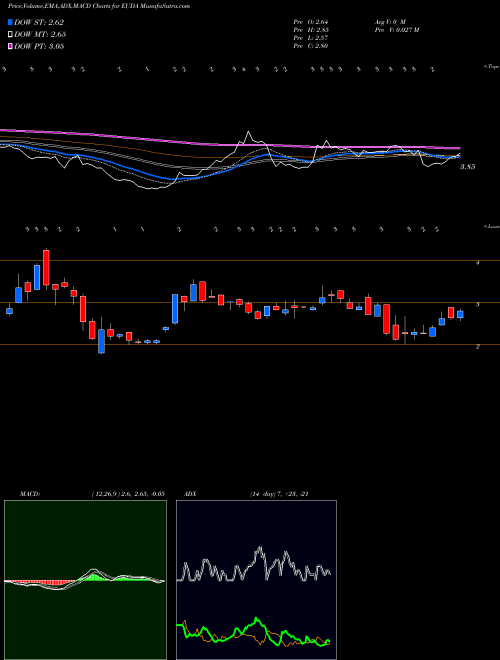Screen dimensions: 500x660
Task: Click the 3.85 value beside the EMA lines
Action: click(467, 167)
